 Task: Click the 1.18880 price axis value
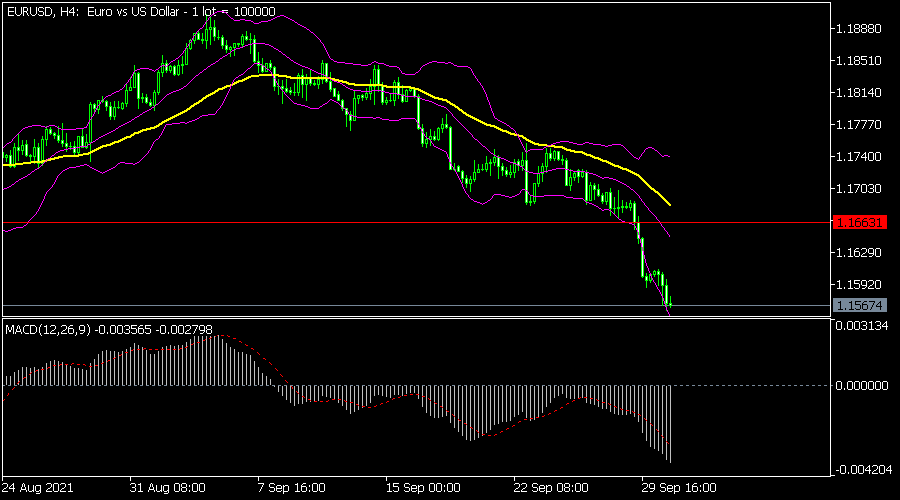point(859,29)
